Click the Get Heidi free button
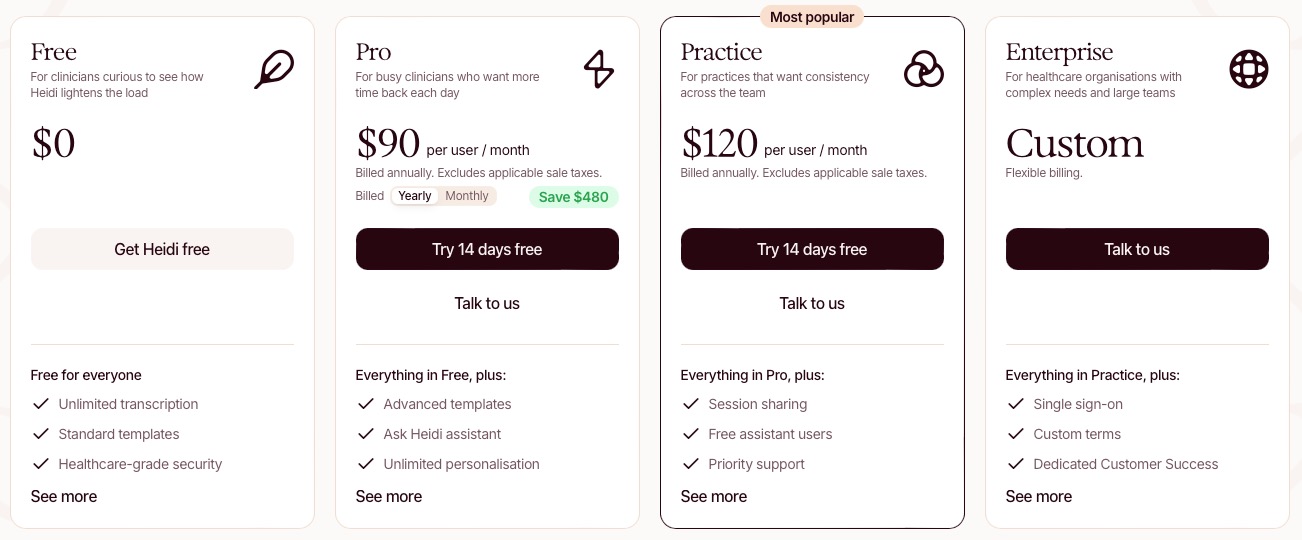This screenshot has width=1302, height=540. pos(162,249)
